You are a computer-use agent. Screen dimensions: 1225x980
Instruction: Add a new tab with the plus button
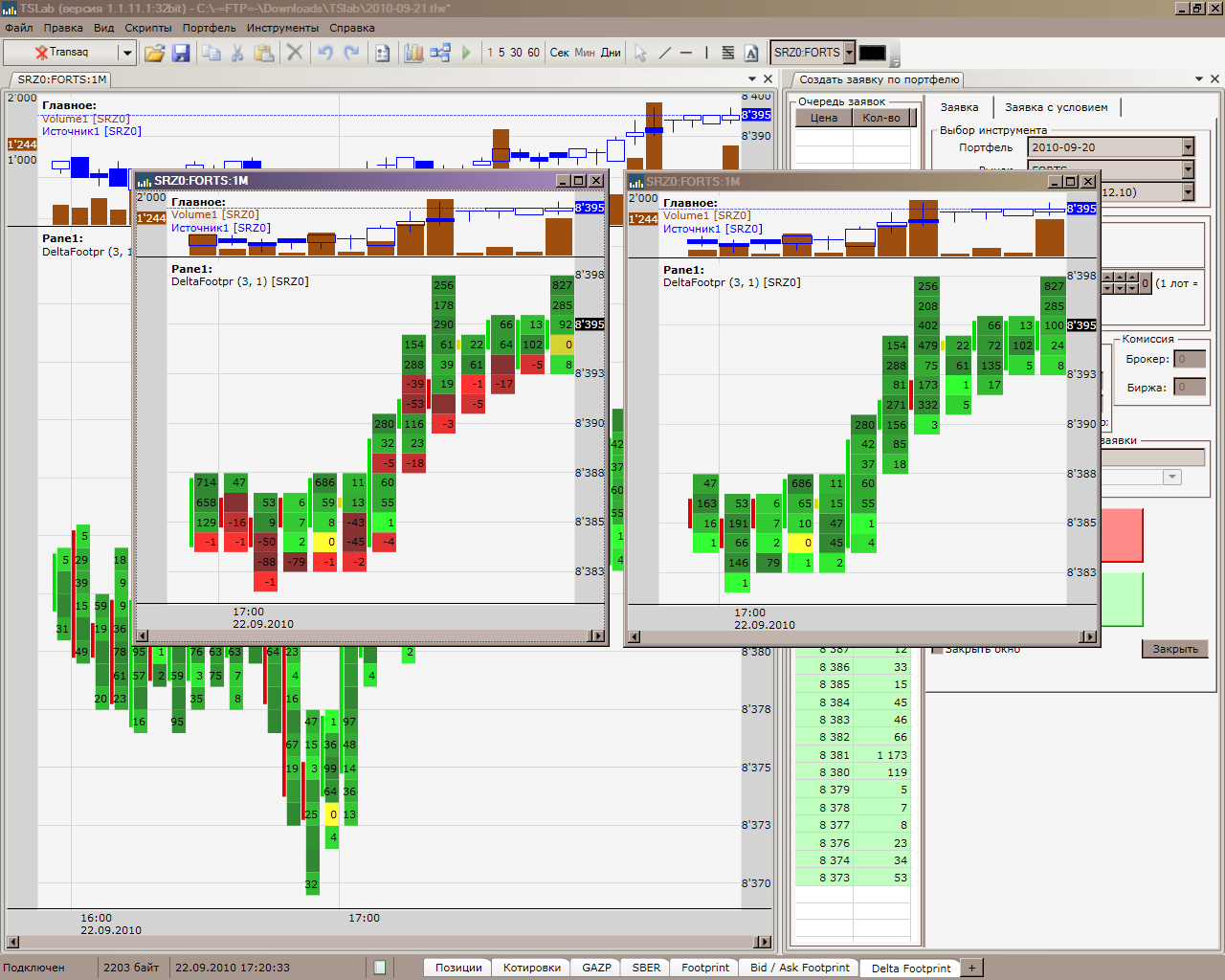[971, 968]
